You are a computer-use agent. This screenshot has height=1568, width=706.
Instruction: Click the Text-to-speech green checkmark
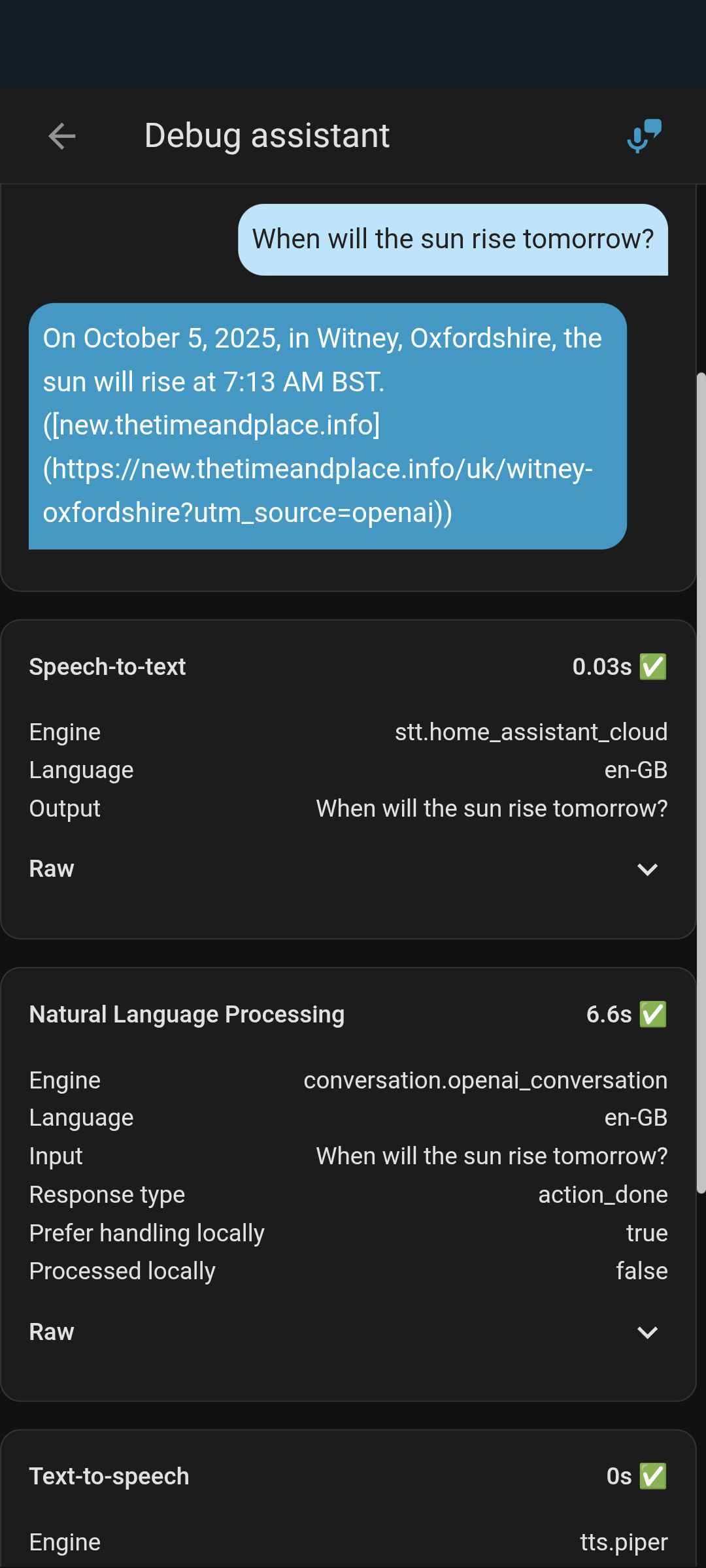point(652,1477)
